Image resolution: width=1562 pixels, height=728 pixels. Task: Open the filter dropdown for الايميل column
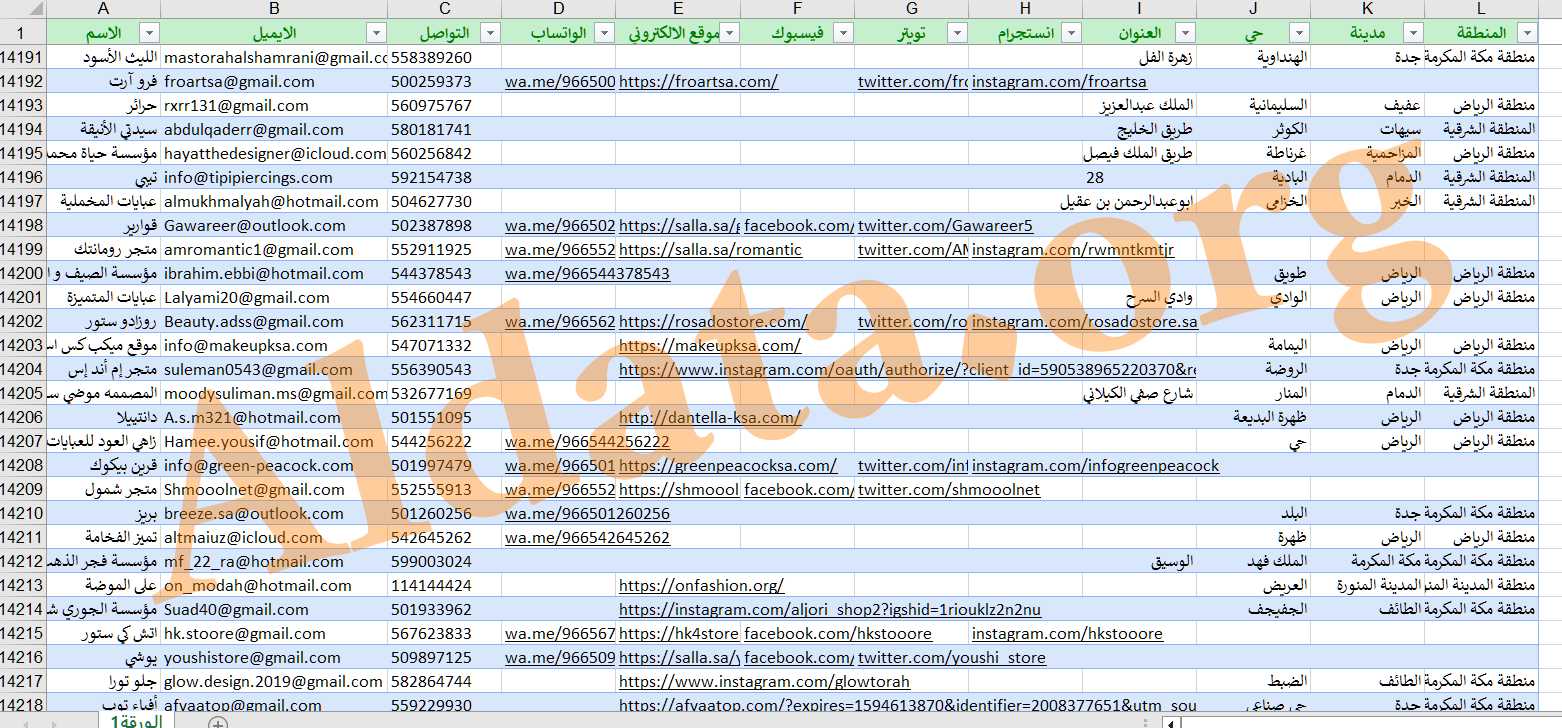[376, 33]
